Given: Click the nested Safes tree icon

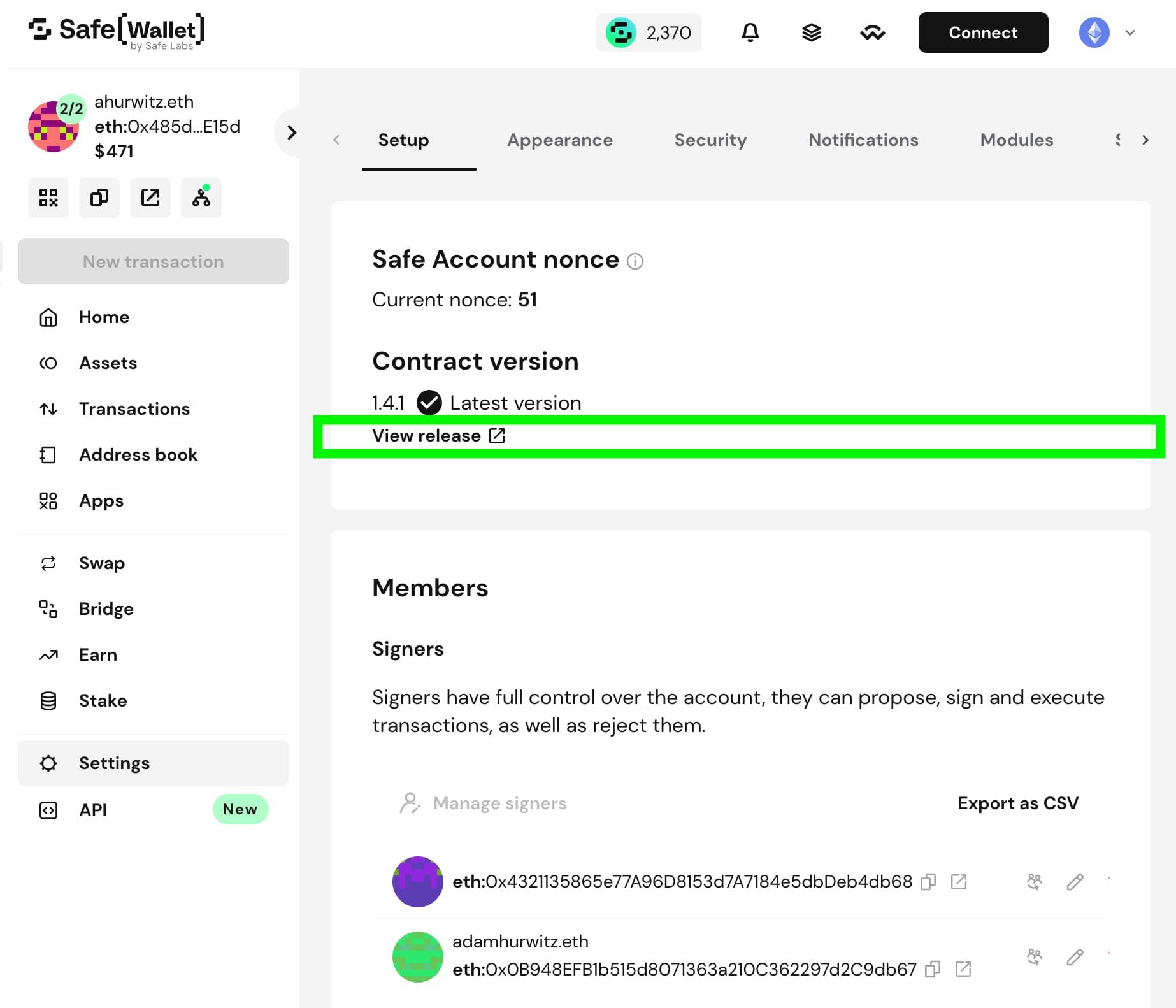Looking at the screenshot, I should 201,198.
